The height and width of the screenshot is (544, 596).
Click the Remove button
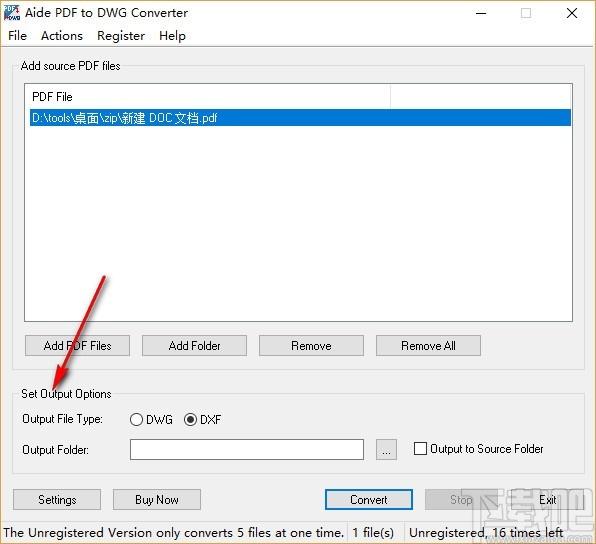311,346
